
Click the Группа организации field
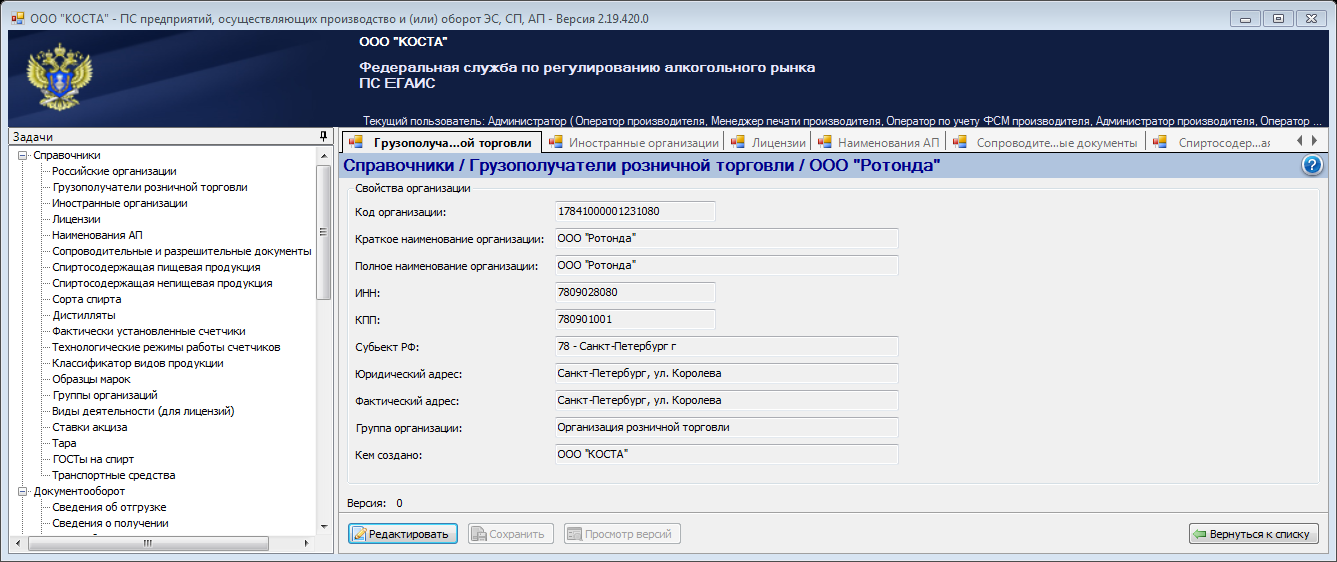point(726,427)
